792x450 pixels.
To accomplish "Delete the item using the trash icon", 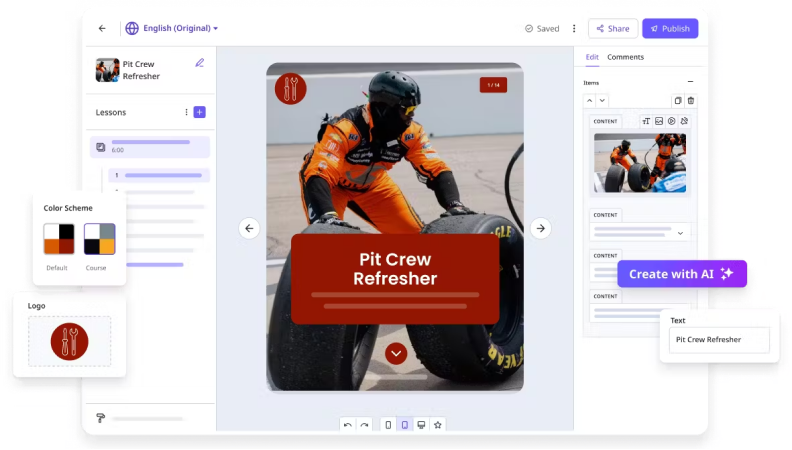I will tap(690, 100).
